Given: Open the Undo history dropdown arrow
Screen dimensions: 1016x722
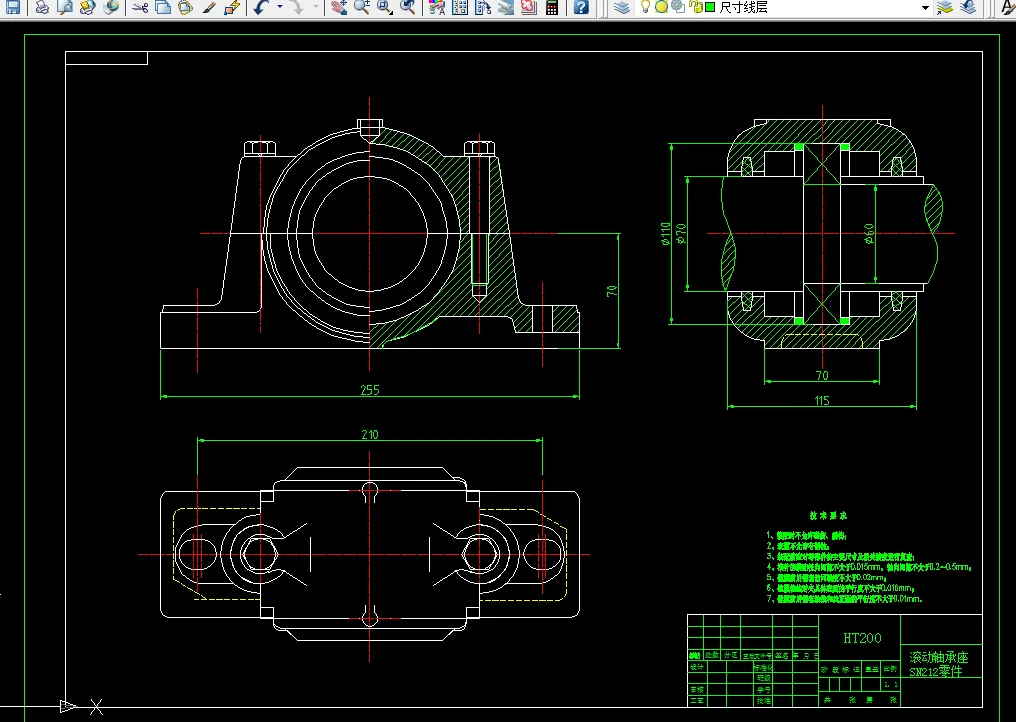Looking at the screenshot, I should coord(279,7).
